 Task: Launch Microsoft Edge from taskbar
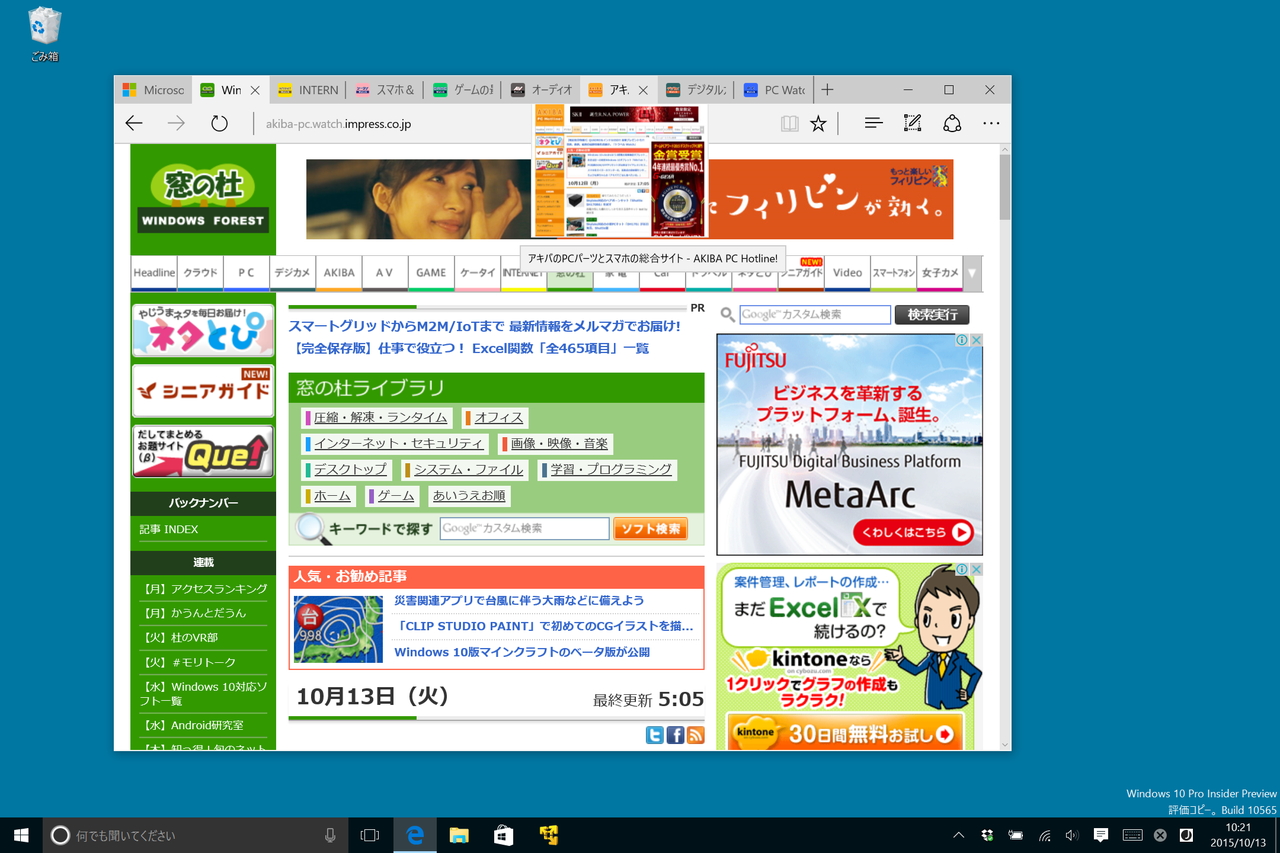tap(414, 834)
